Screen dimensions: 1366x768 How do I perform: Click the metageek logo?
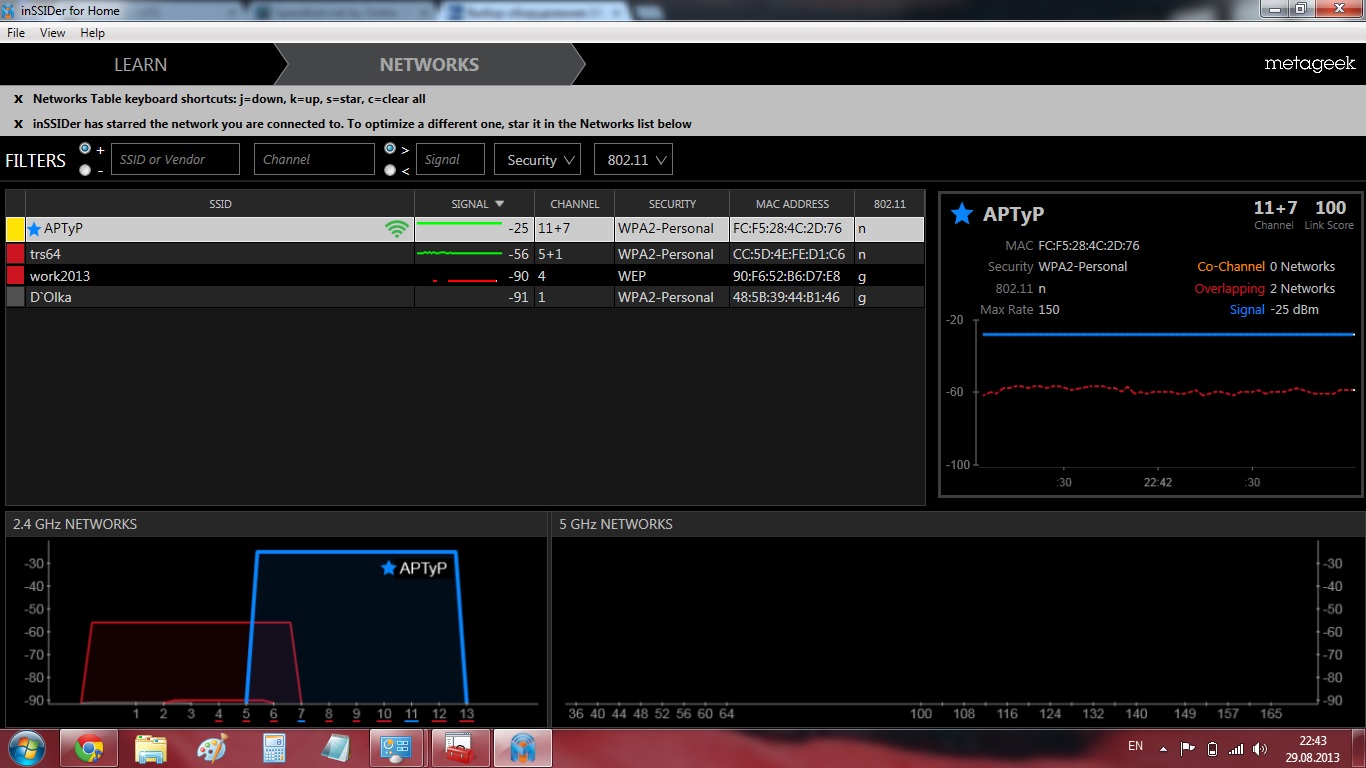click(x=1309, y=64)
